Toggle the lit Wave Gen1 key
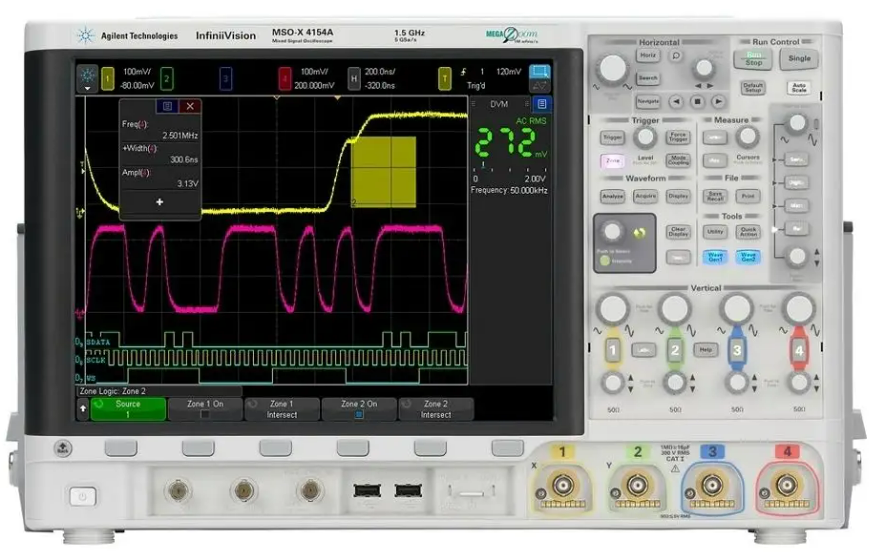Screen dimensions: 880x559 click(x=715, y=257)
